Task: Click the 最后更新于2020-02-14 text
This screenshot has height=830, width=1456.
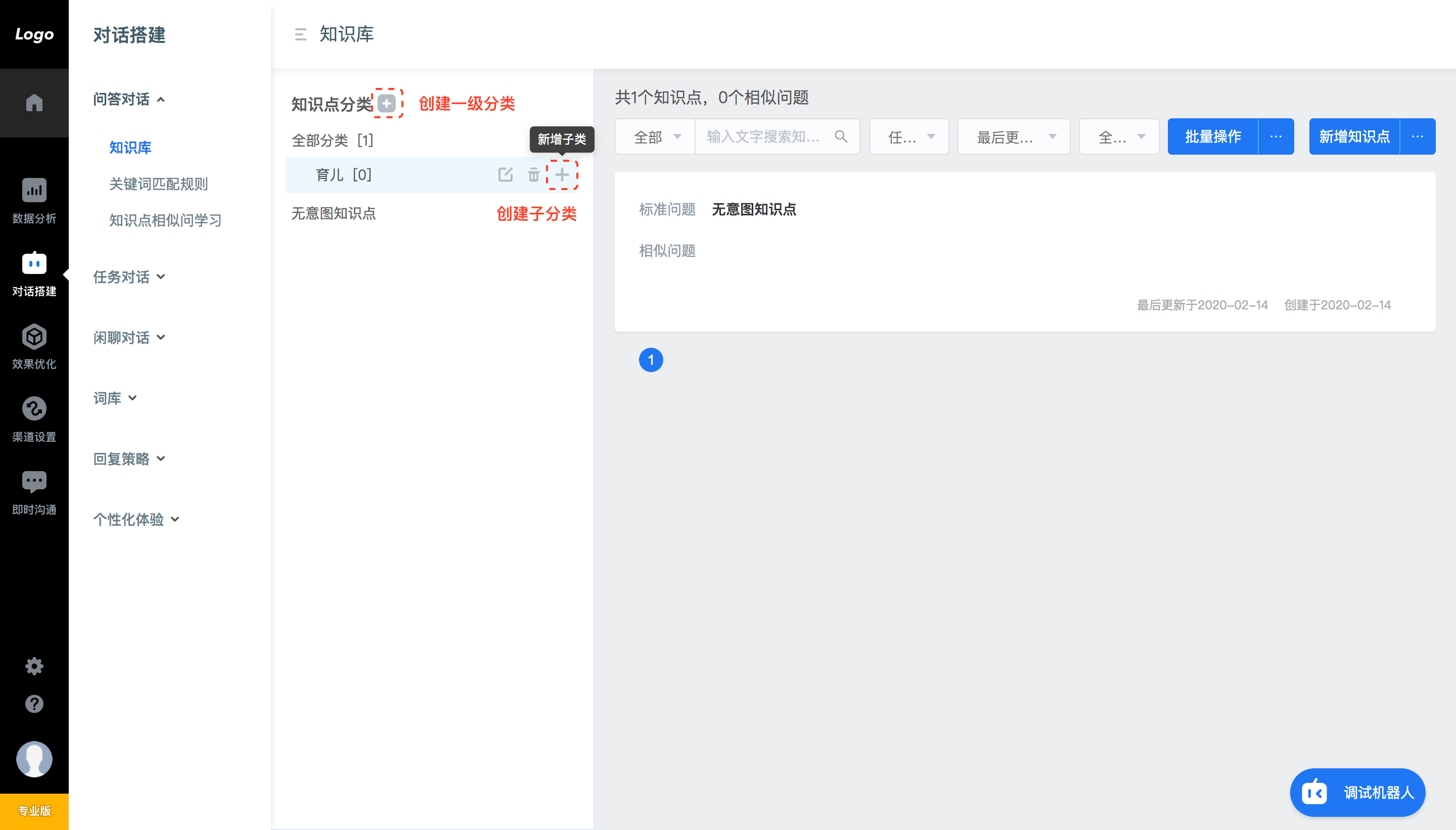Action: pos(1202,305)
